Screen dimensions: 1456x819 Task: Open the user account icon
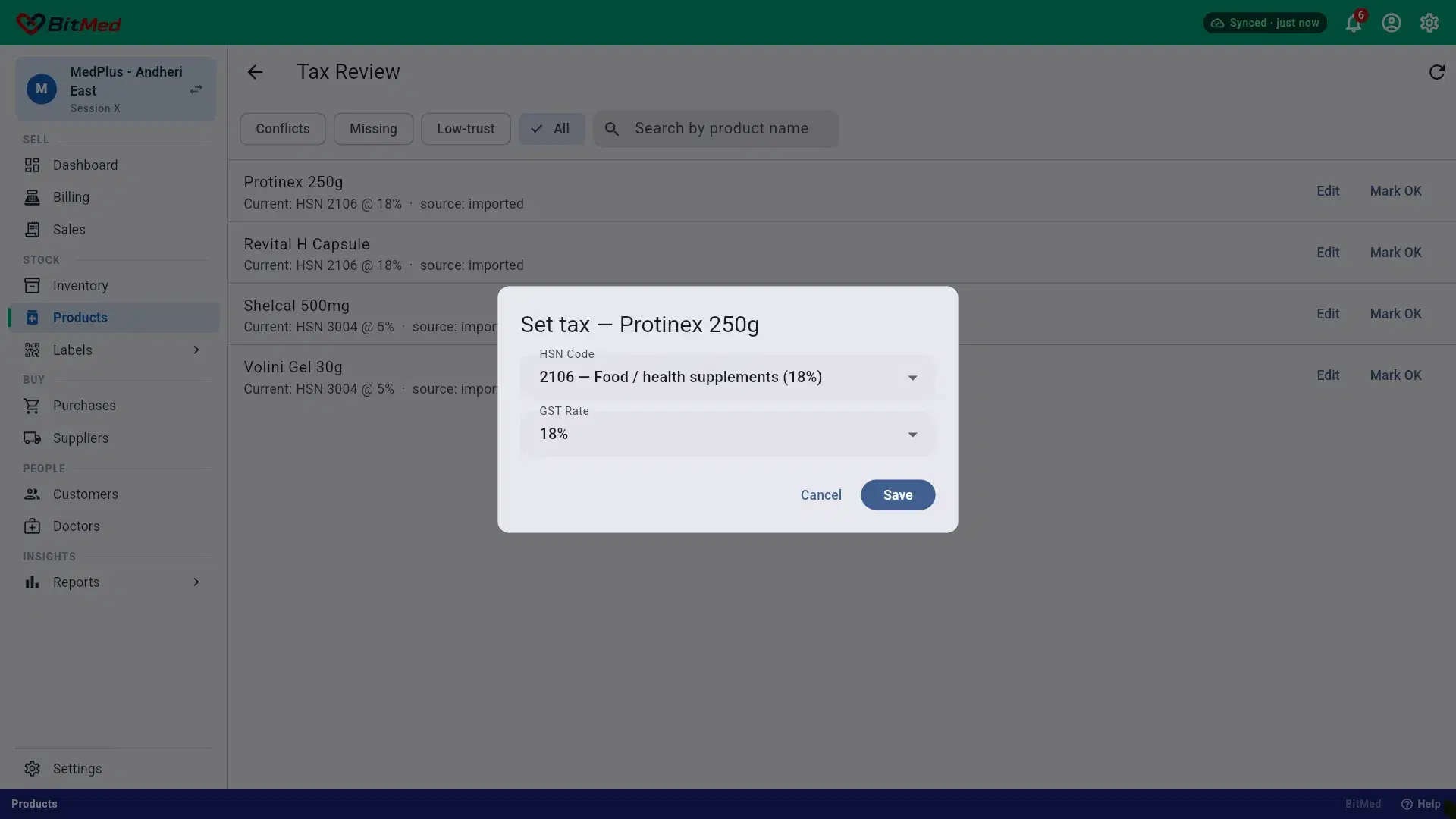[x=1392, y=23]
